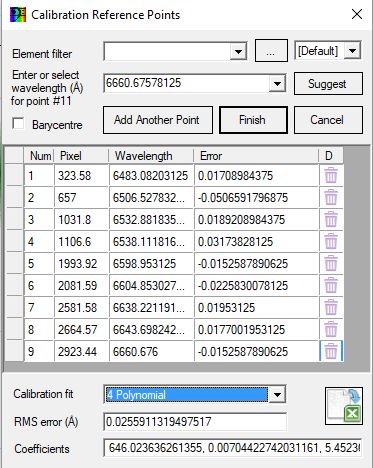This screenshot has height=468, width=373.
Task: Select pixel cell 2664.57
Action: click(82, 330)
